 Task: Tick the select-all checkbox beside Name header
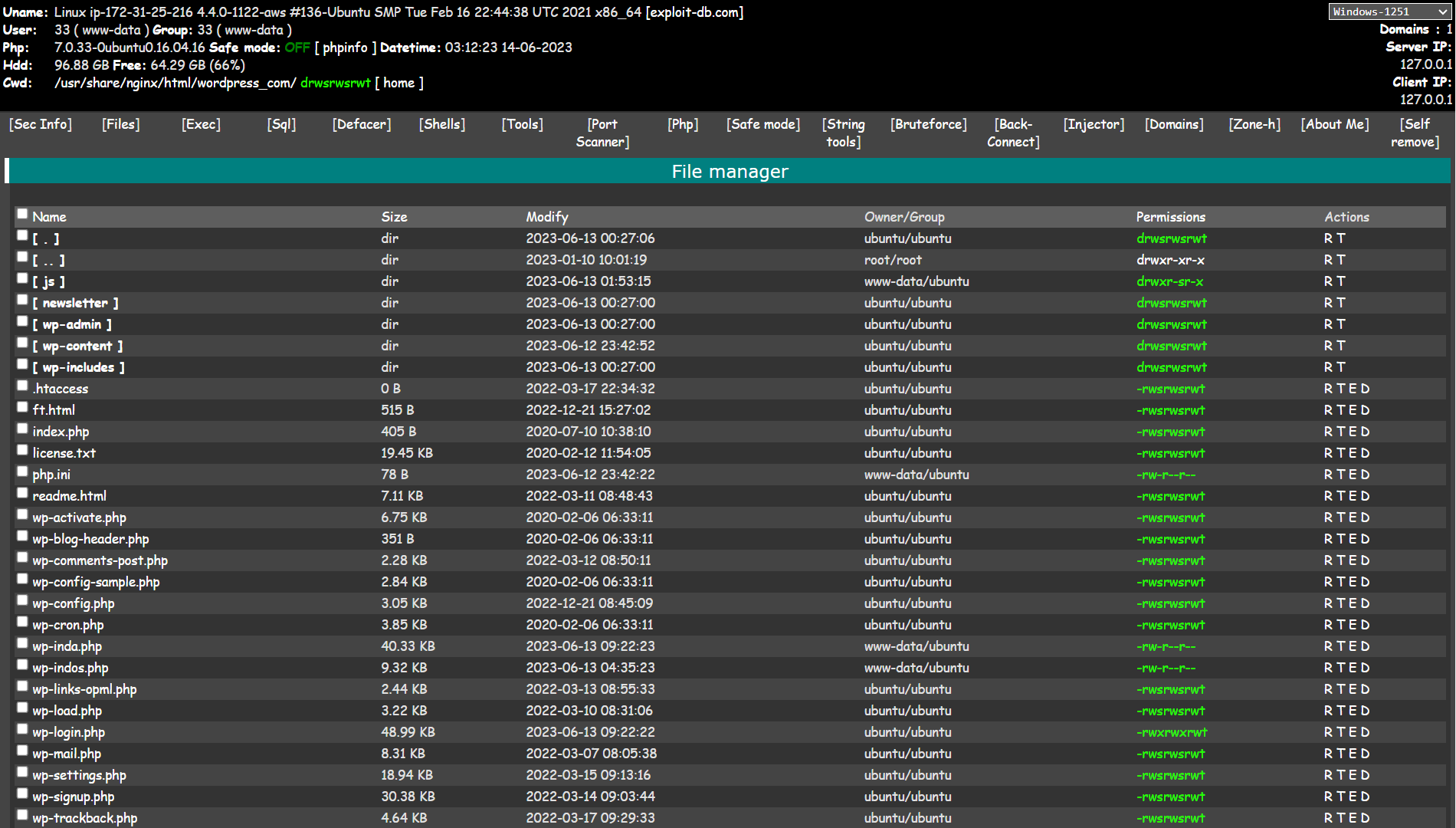coord(22,215)
